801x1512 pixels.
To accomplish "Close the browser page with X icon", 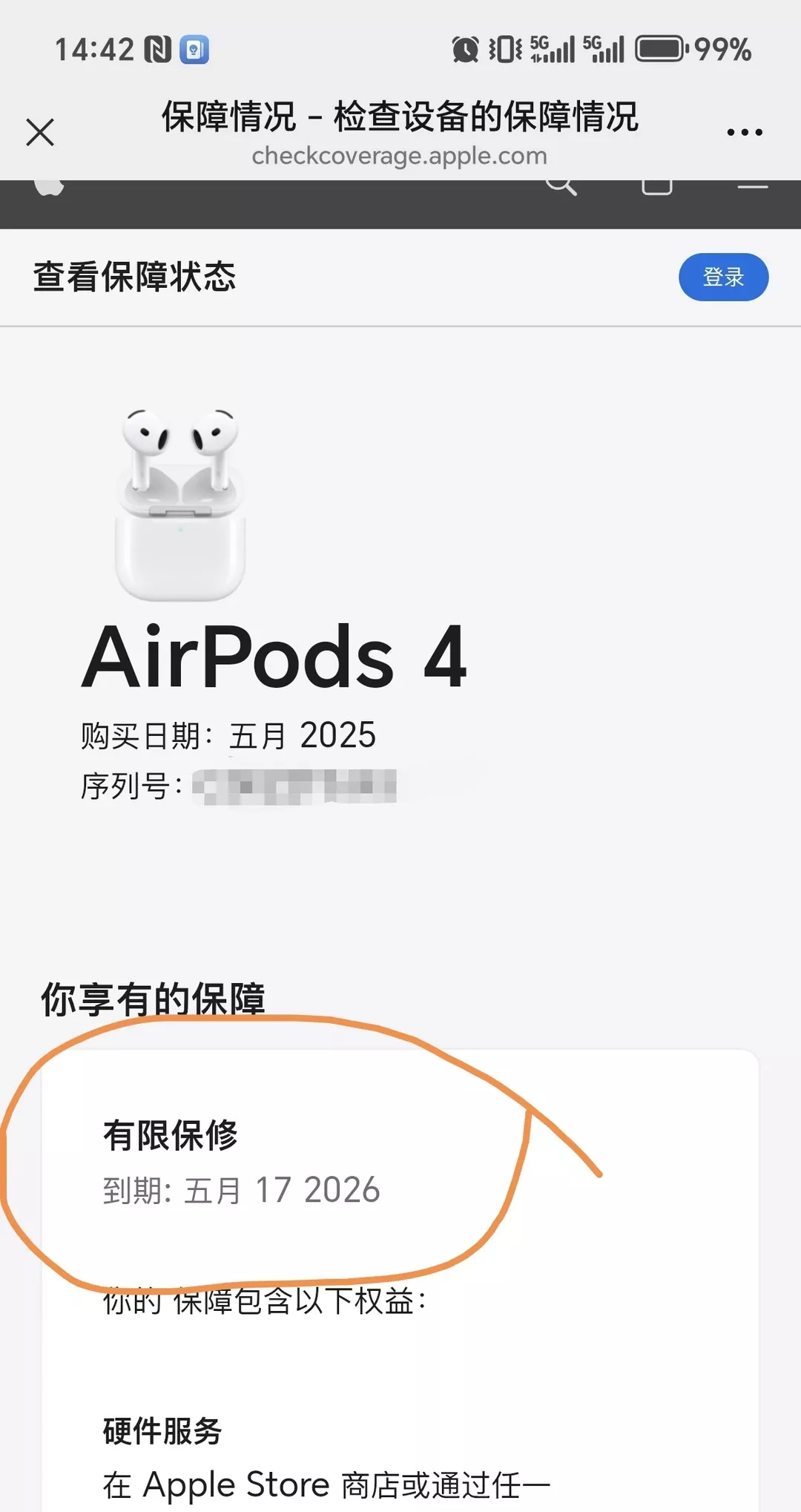I will (x=40, y=133).
